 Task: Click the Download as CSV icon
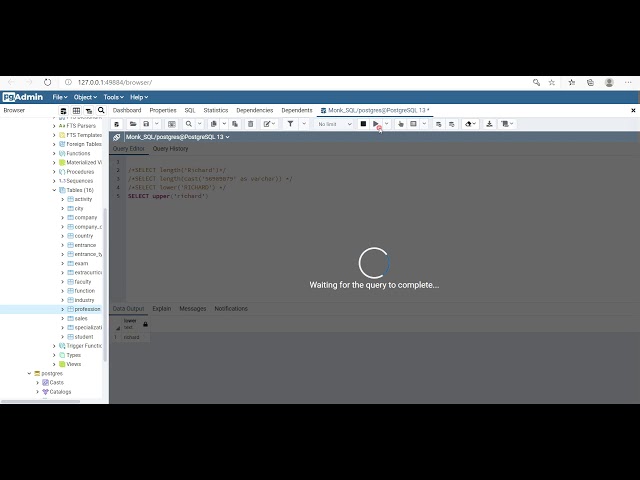point(489,124)
